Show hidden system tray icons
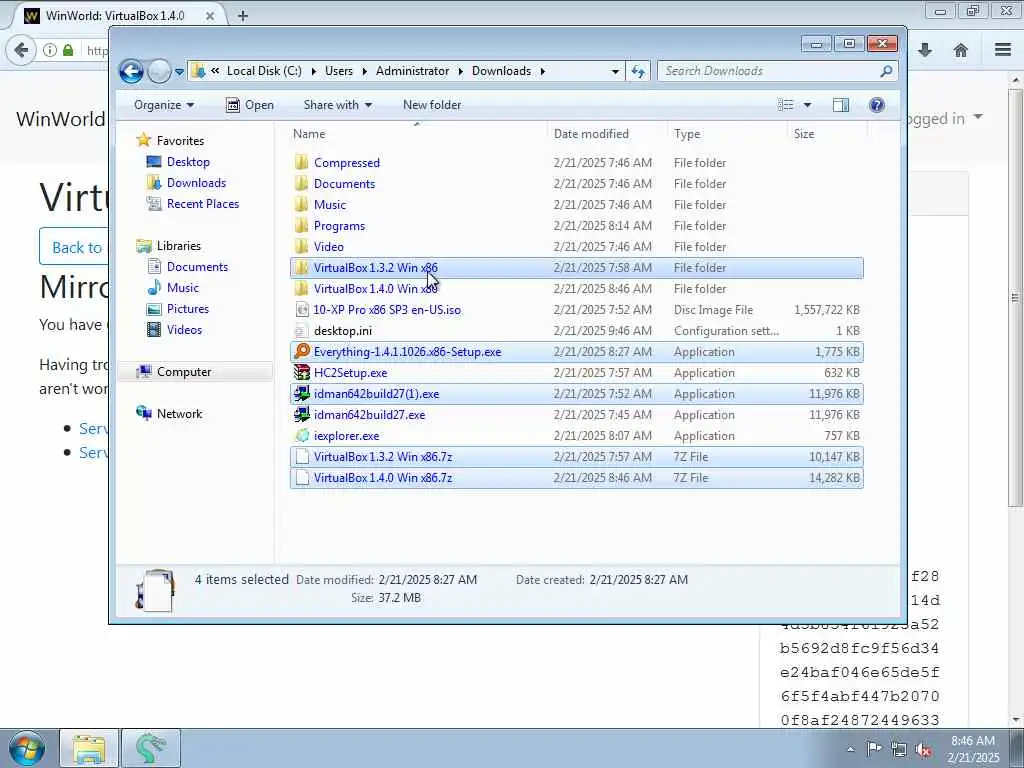The height and width of the screenshot is (768, 1024). pos(850,749)
